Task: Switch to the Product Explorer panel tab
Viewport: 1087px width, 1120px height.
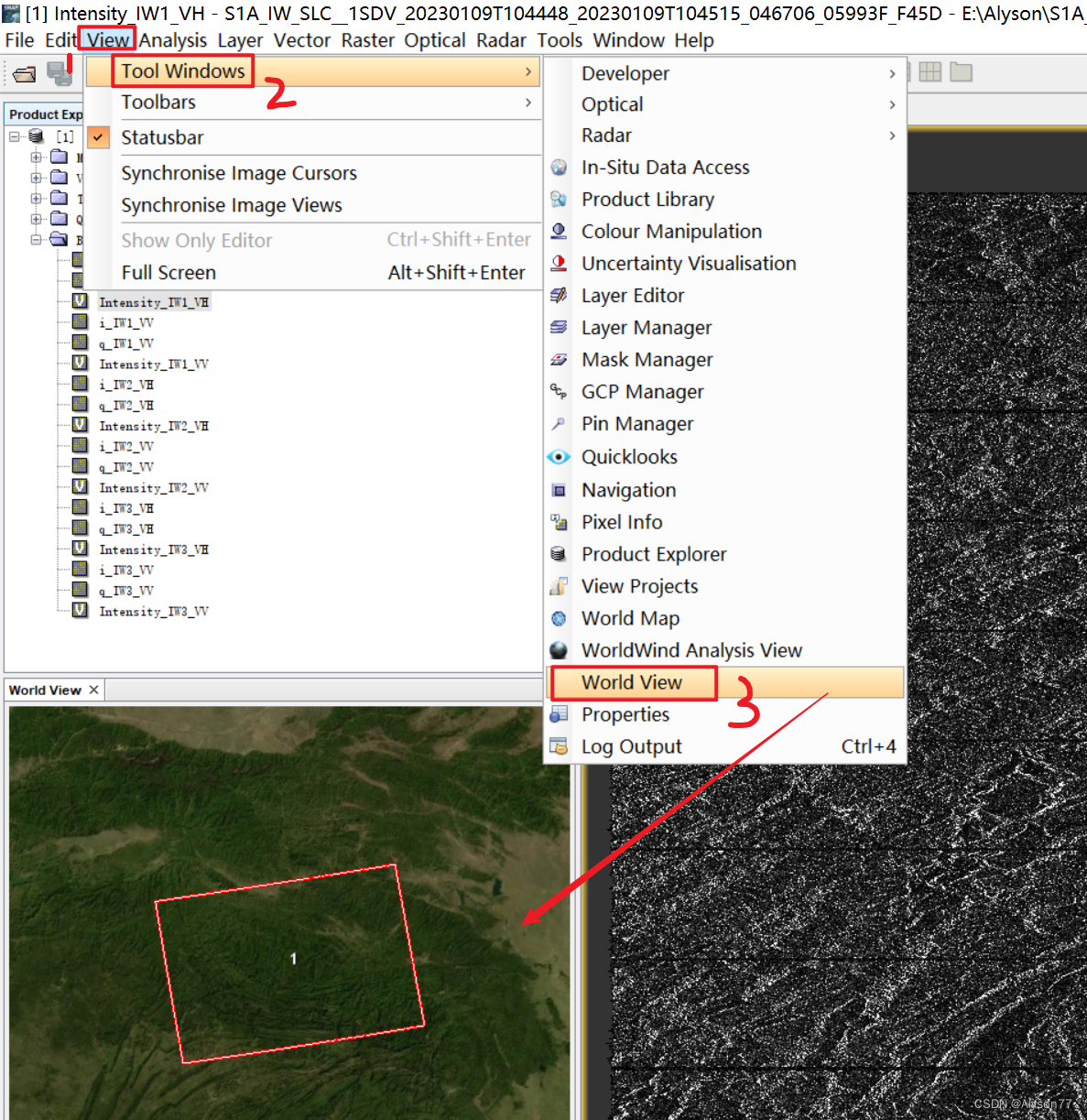Action: (x=45, y=114)
